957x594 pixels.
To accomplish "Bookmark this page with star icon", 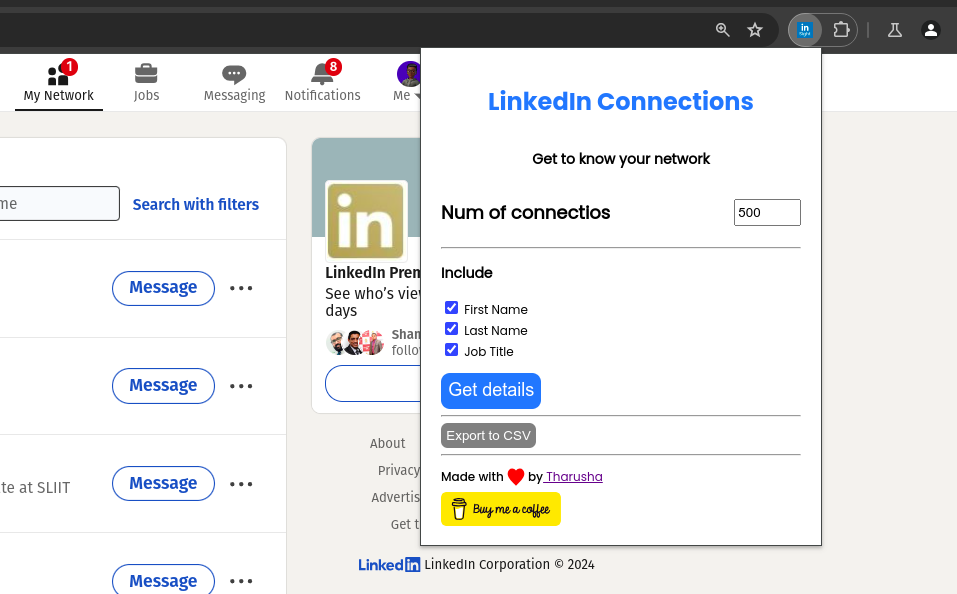I will click(x=755, y=30).
